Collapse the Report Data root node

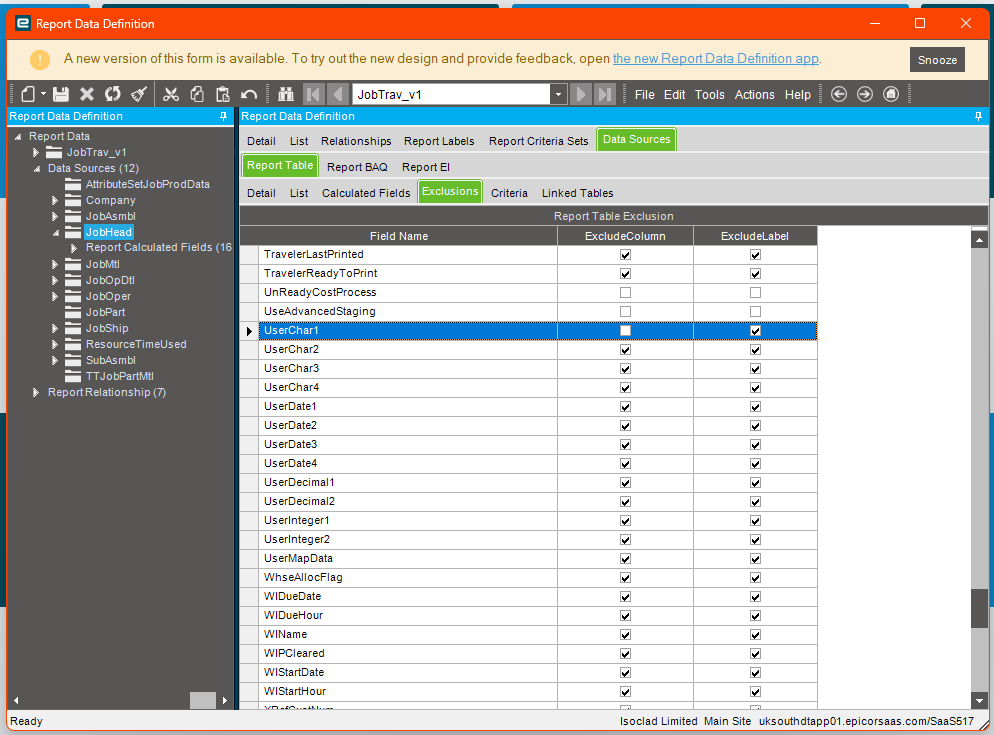pyautogui.click(x=18, y=136)
